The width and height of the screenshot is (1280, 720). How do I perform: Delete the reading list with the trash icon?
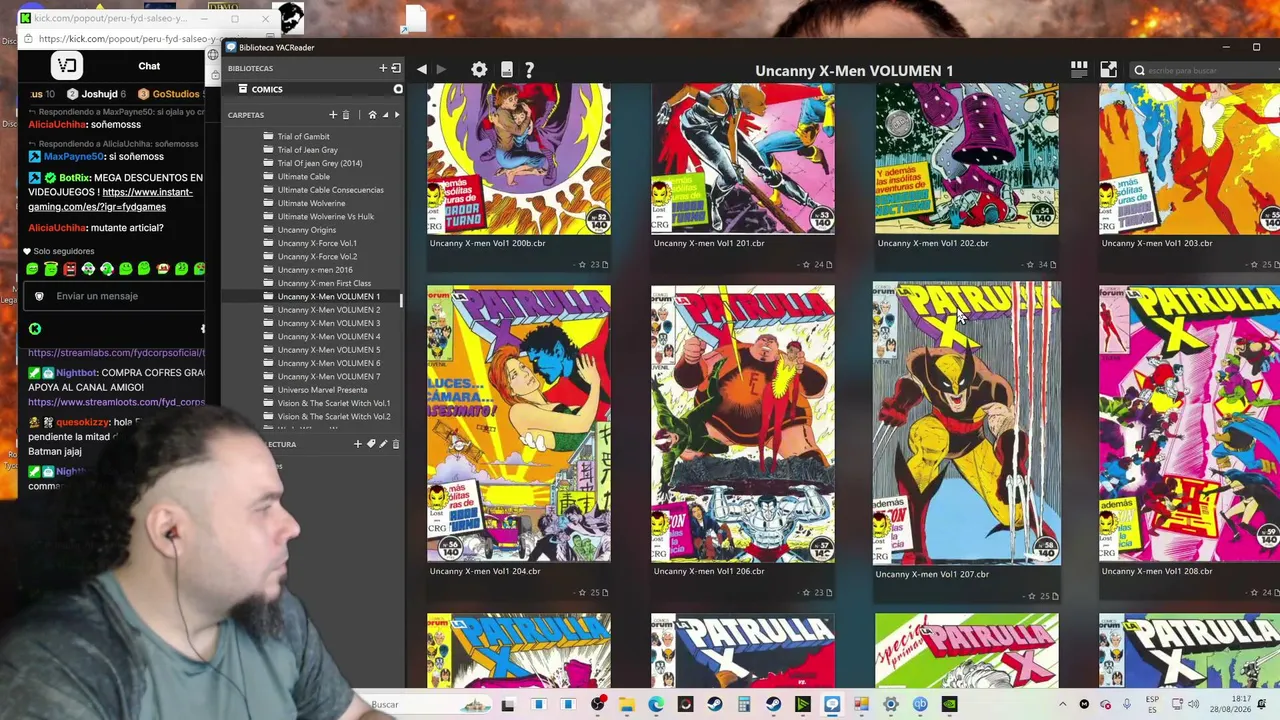tap(395, 444)
